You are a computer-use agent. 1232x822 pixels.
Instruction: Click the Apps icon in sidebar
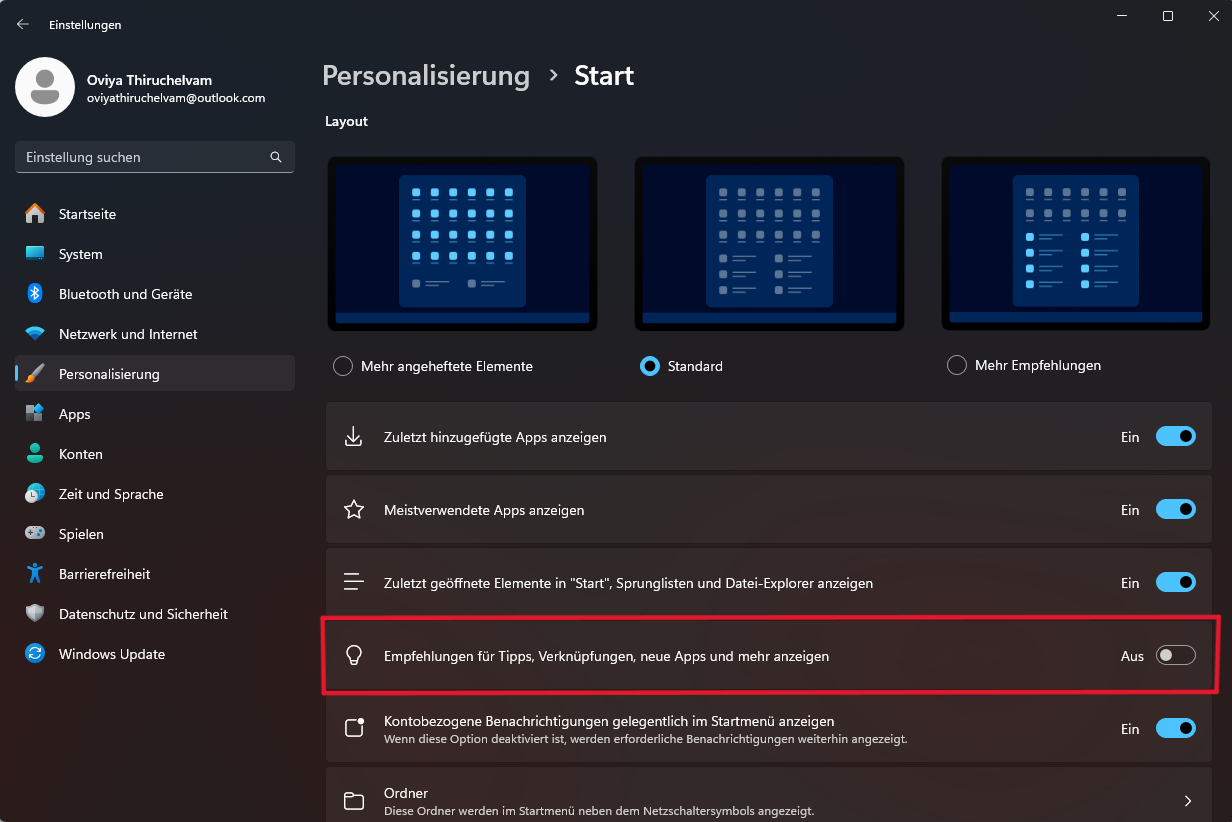pos(35,414)
